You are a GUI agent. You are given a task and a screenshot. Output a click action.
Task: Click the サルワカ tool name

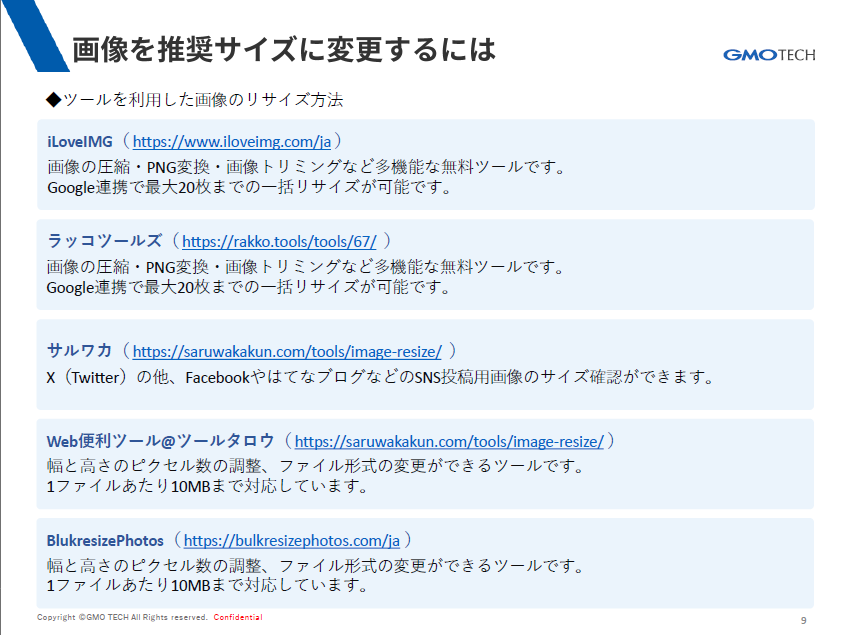[79, 351]
